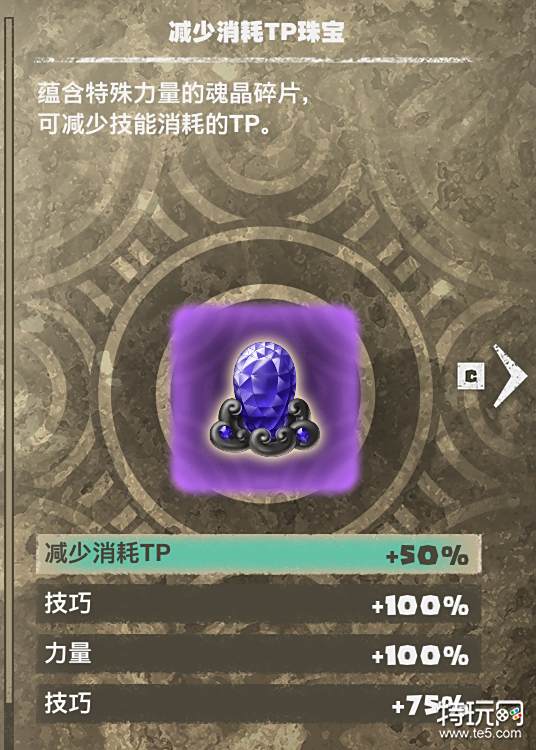This screenshot has width=536, height=750.
Task: Click the 减少消耗TP珠宝 title heading
Action: click(256, 33)
